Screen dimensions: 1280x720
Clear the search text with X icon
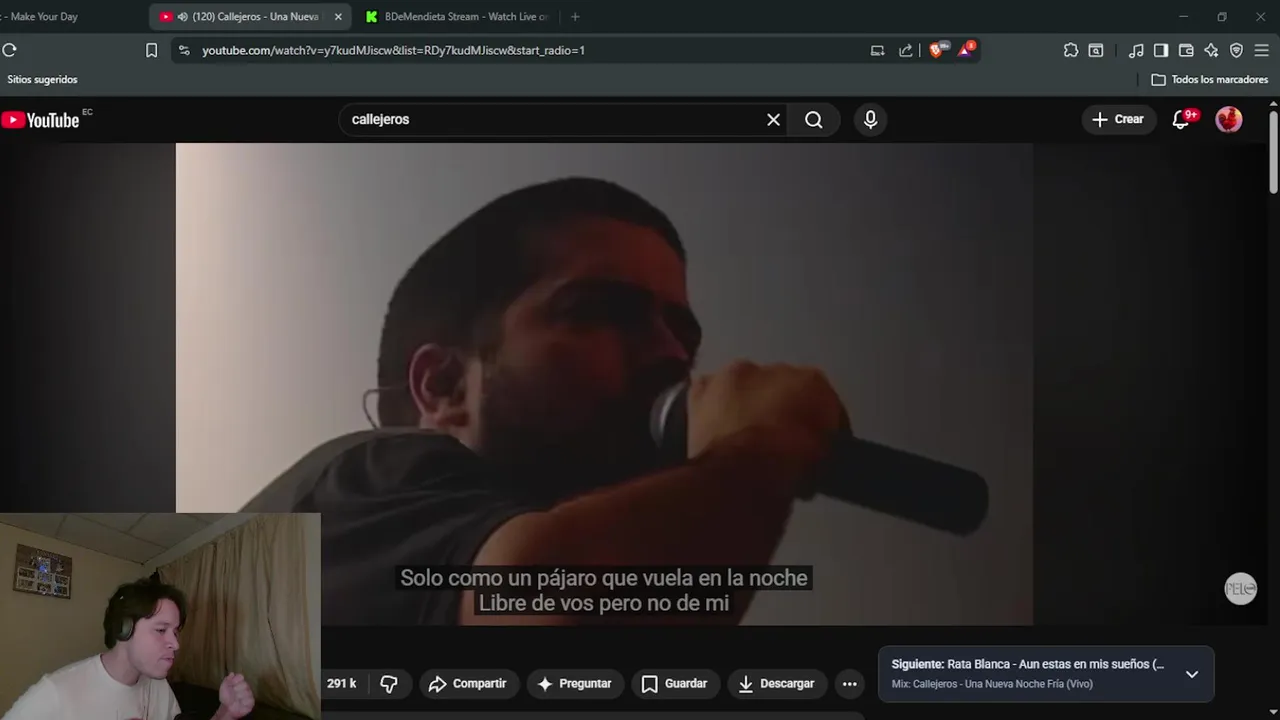773,119
